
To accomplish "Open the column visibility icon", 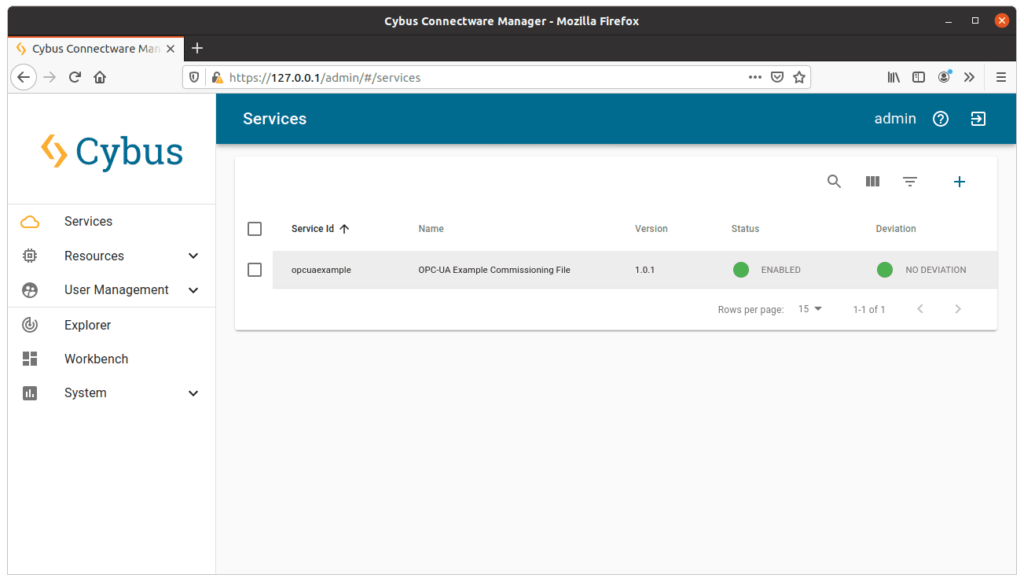I will (x=872, y=182).
